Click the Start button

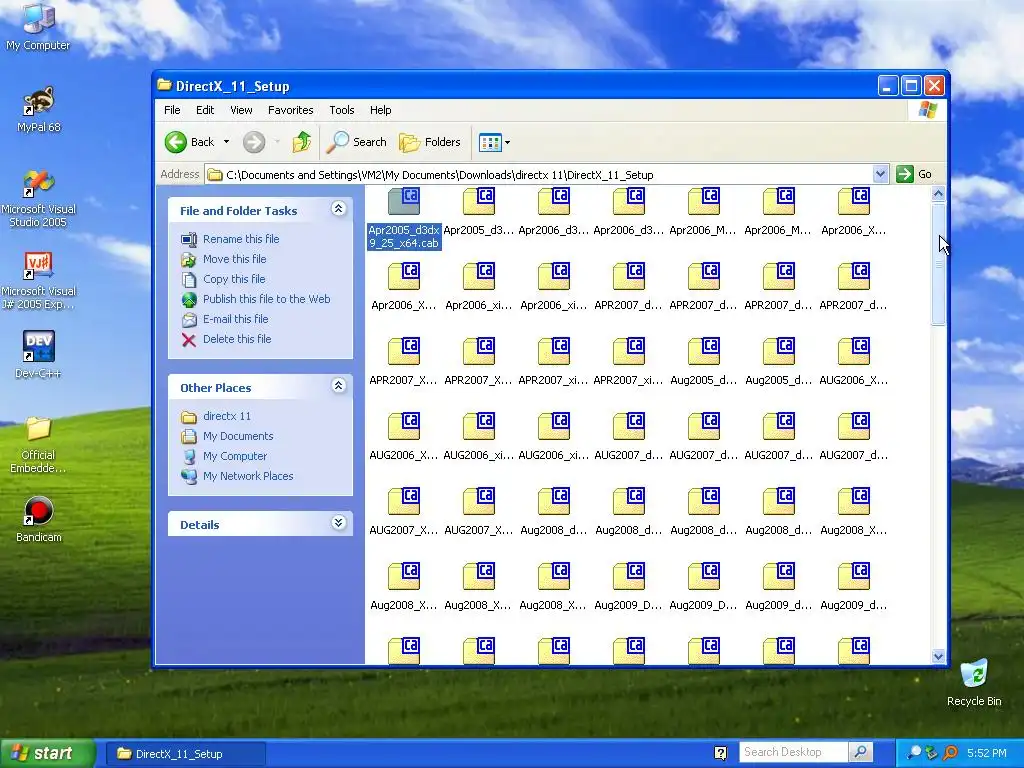[48, 754]
